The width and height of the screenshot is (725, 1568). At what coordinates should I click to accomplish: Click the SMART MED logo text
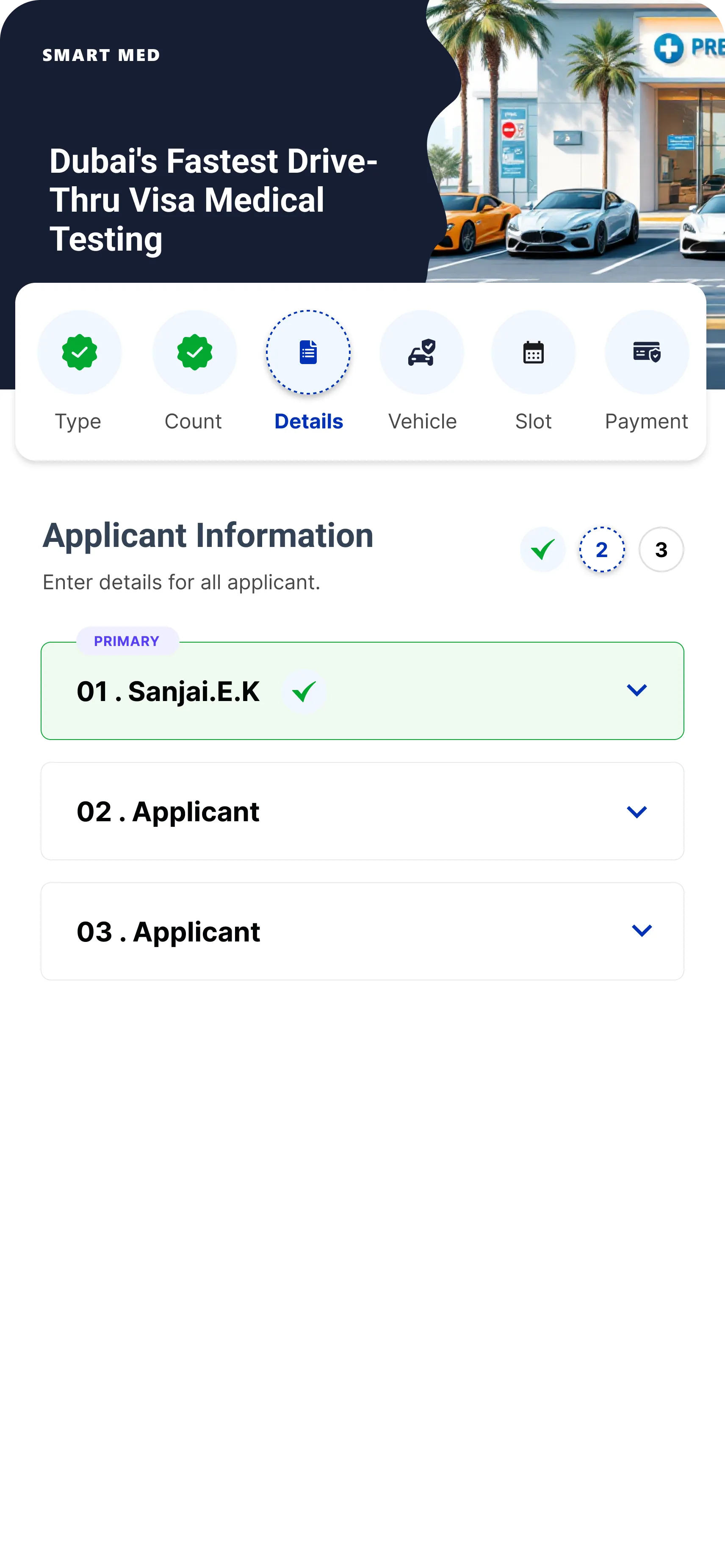pyautogui.click(x=101, y=55)
